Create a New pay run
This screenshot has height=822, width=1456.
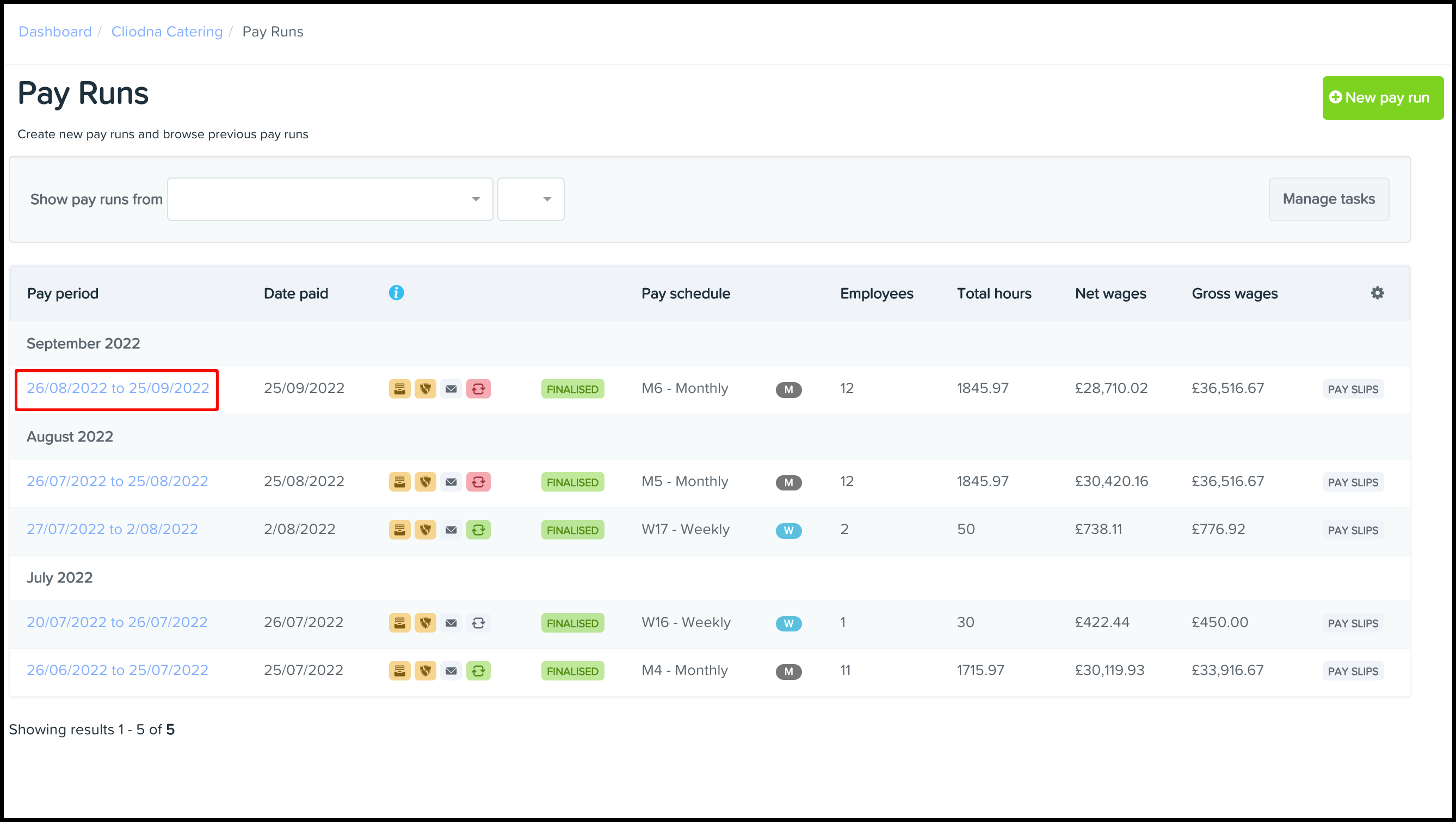point(1383,98)
